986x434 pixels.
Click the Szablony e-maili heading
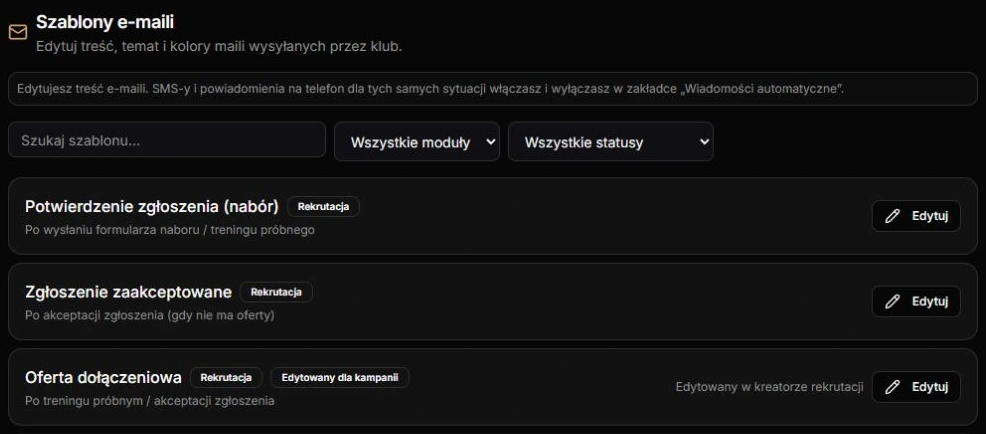[105, 22]
